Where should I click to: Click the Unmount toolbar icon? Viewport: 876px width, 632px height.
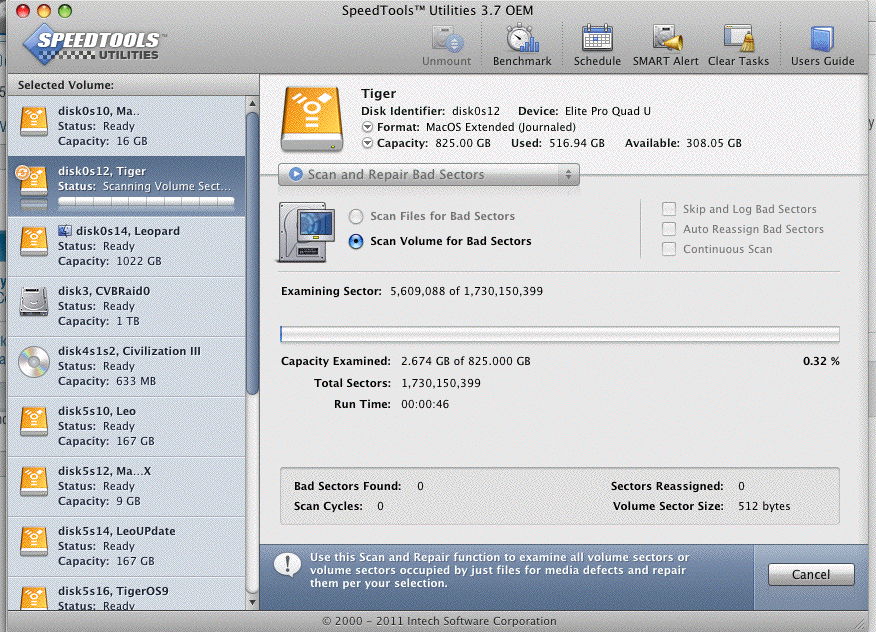click(446, 39)
